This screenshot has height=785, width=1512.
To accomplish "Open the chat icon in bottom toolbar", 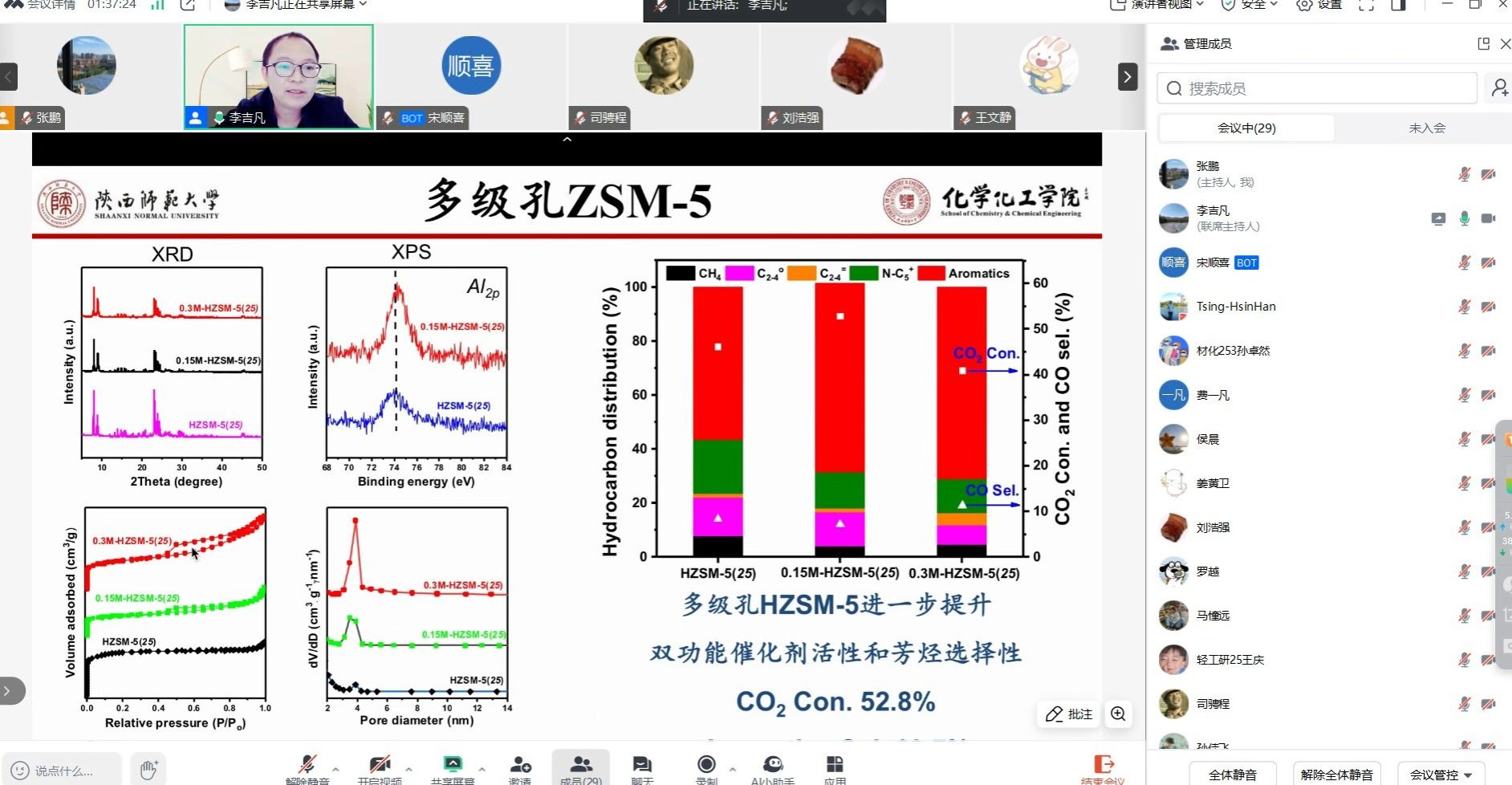I will (x=641, y=765).
